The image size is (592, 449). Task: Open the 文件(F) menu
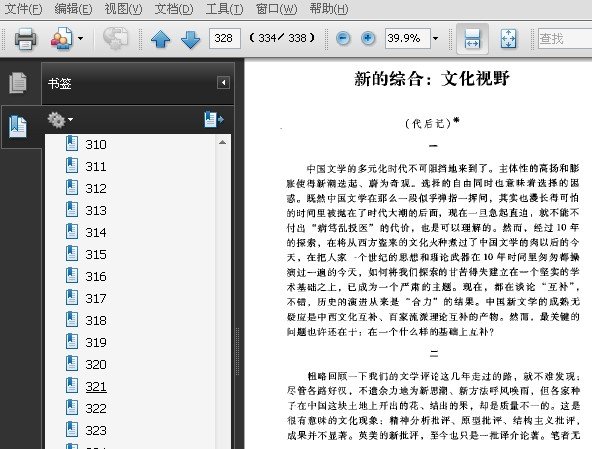click(23, 8)
